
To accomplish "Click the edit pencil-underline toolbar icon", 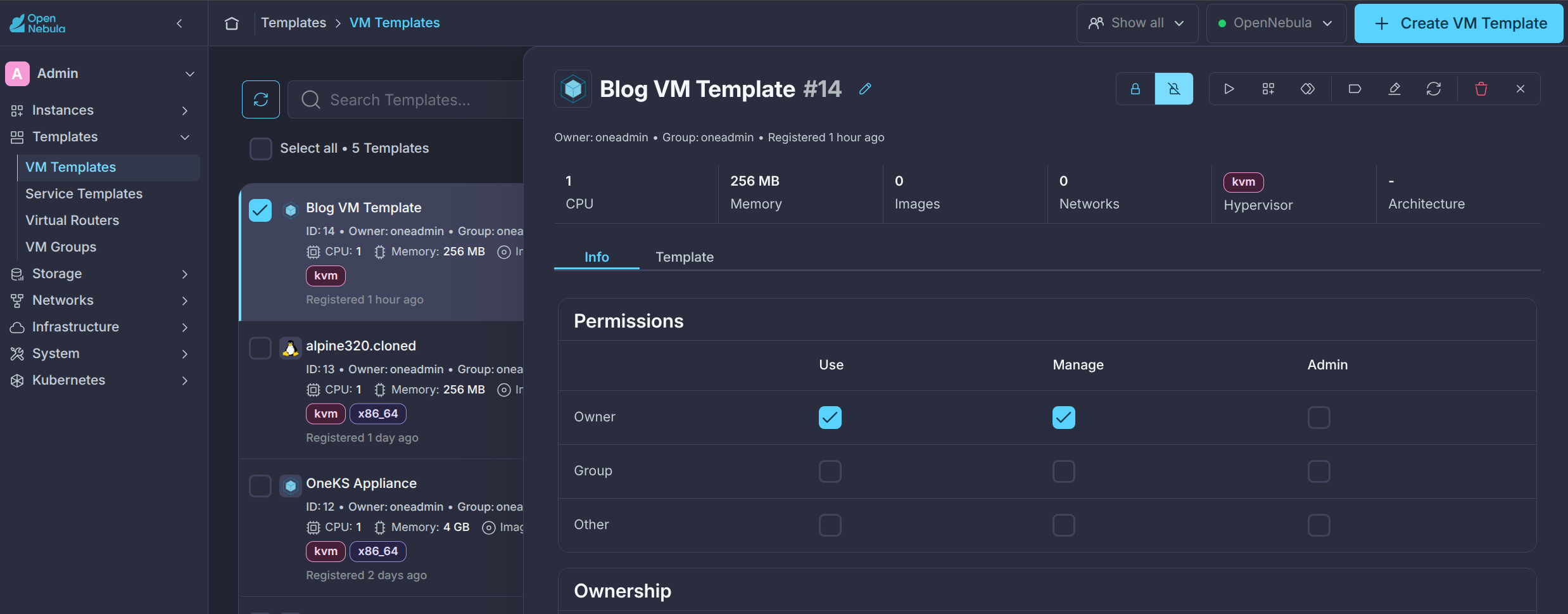I will pyautogui.click(x=1394, y=89).
